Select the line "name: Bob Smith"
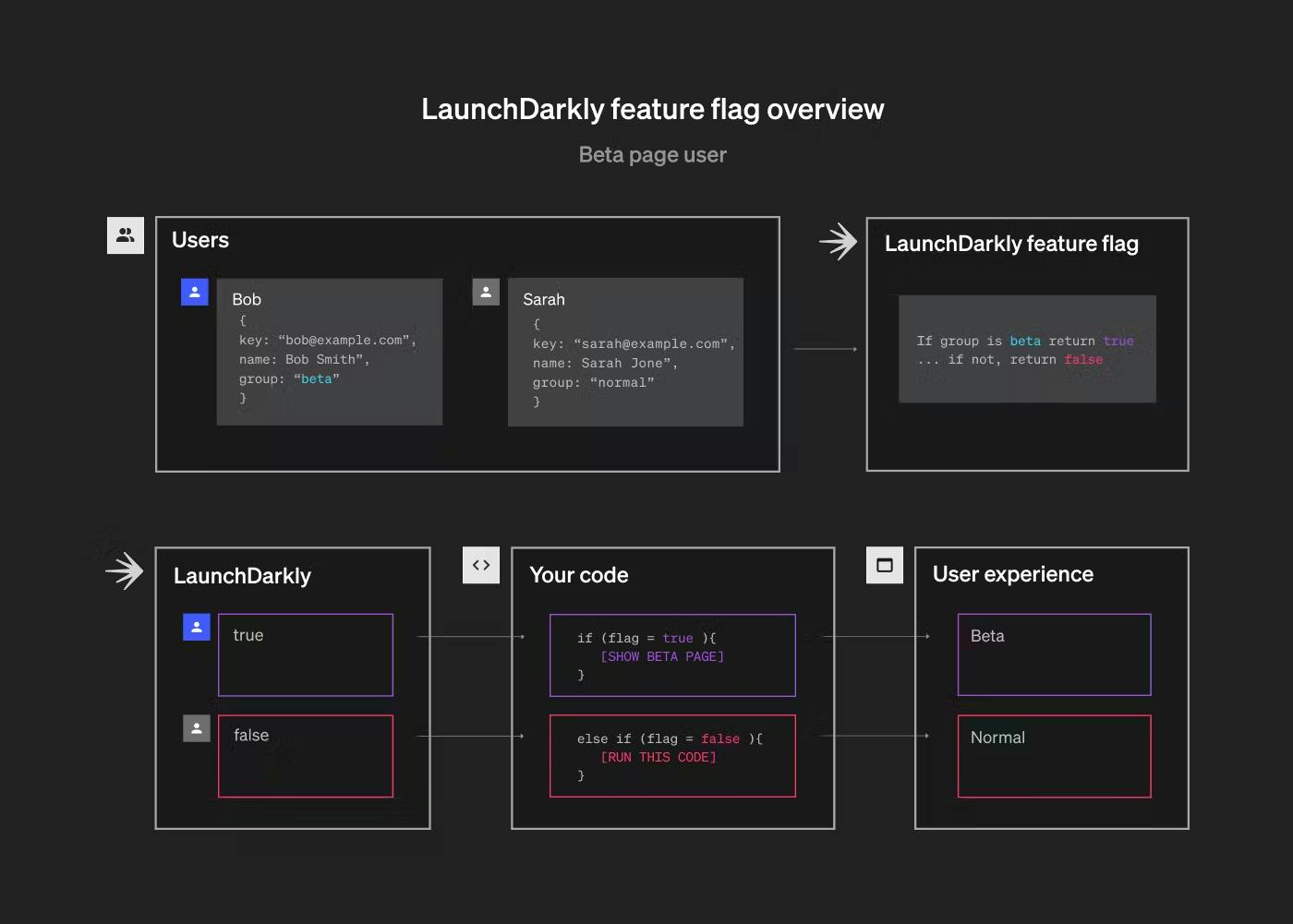This screenshot has width=1293, height=924. (x=305, y=359)
